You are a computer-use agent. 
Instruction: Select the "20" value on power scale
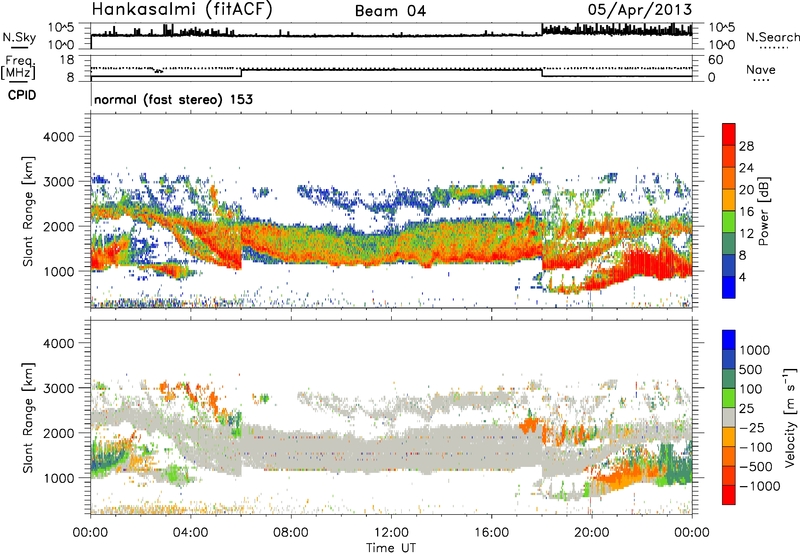coord(746,190)
